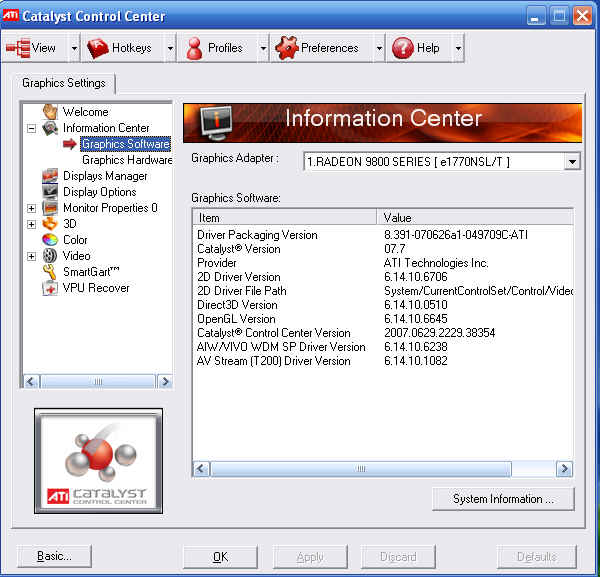Click the tree panel horizontal scrollbar thumb

click(x=98, y=381)
